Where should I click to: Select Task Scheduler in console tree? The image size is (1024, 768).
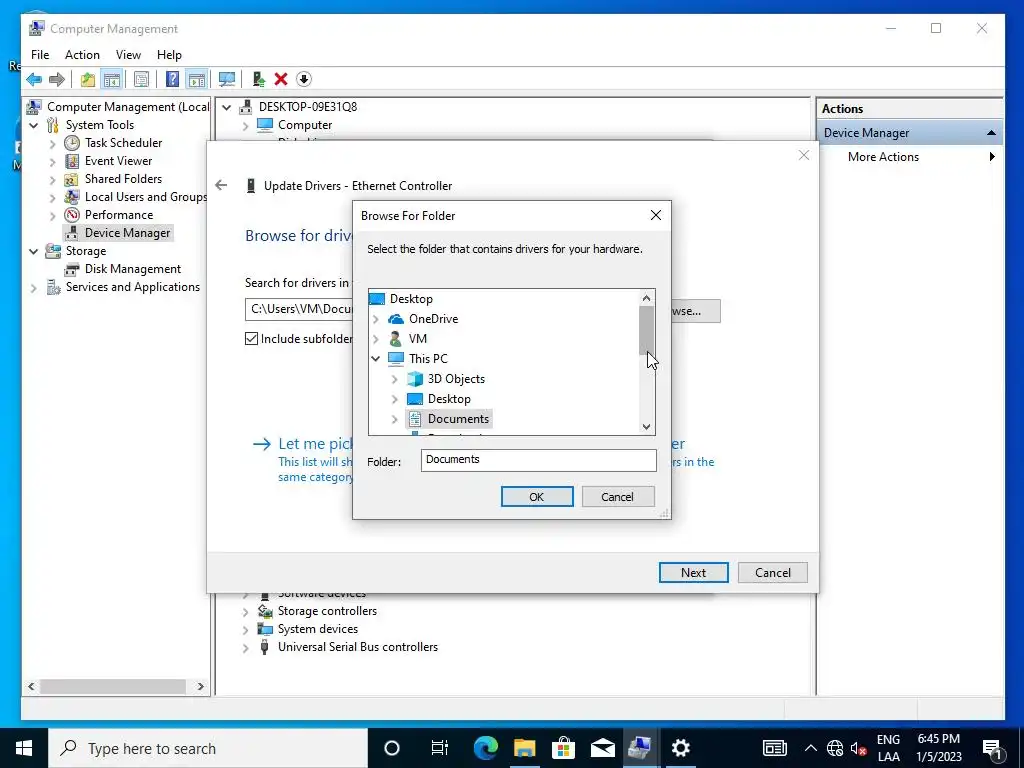123,142
